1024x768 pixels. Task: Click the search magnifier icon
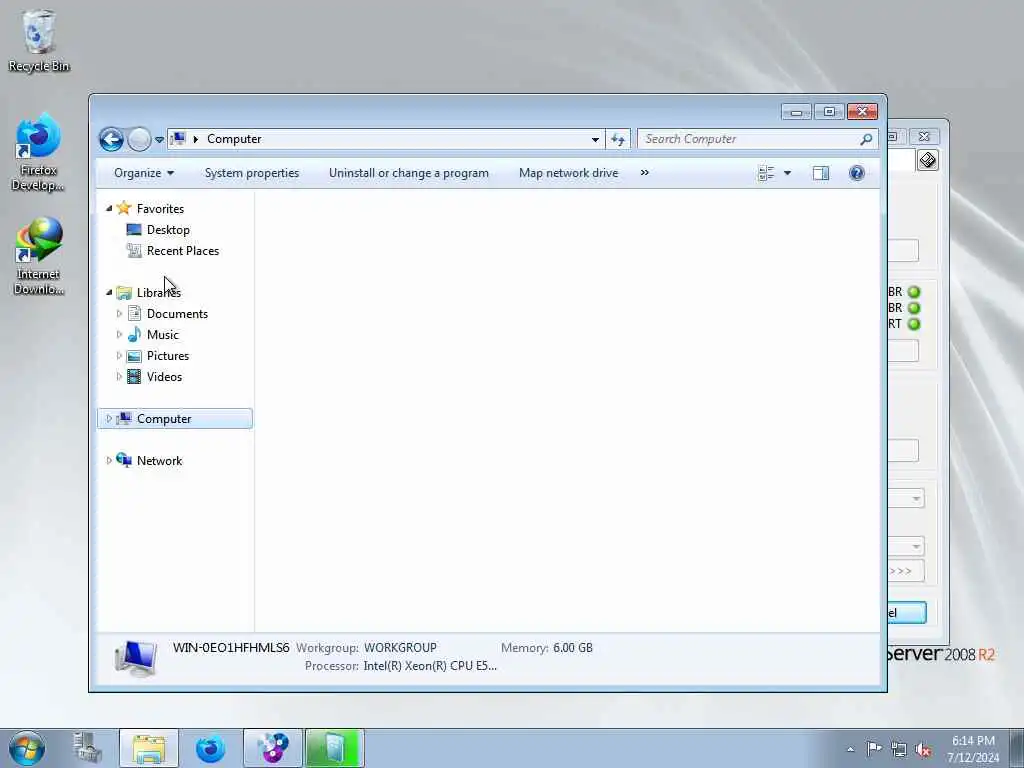click(867, 139)
